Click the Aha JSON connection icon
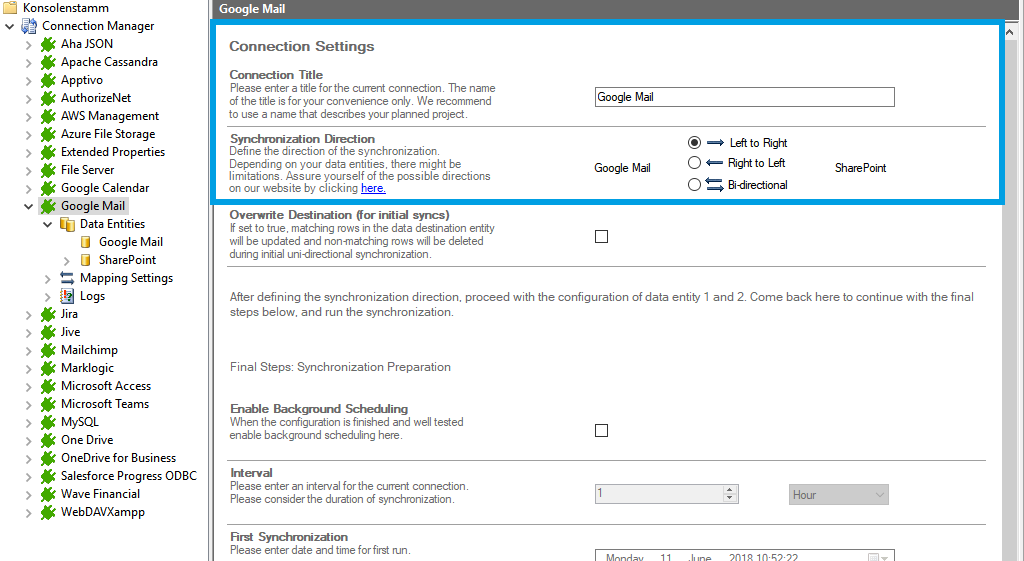The width and height of the screenshot is (1024, 561). (48, 44)
